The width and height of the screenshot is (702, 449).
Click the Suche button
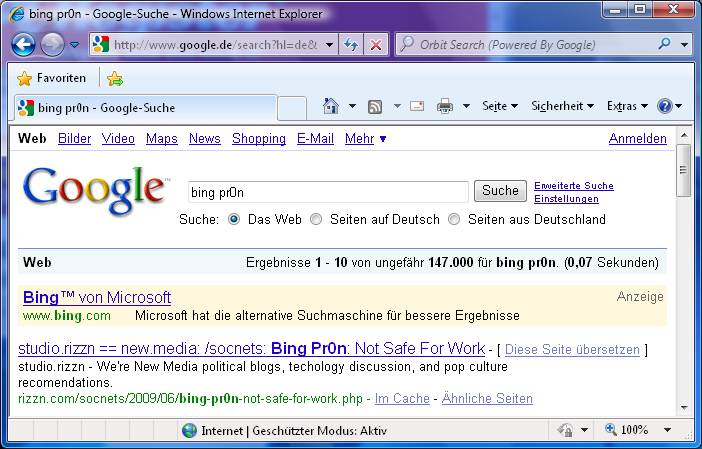click(500, 191)
